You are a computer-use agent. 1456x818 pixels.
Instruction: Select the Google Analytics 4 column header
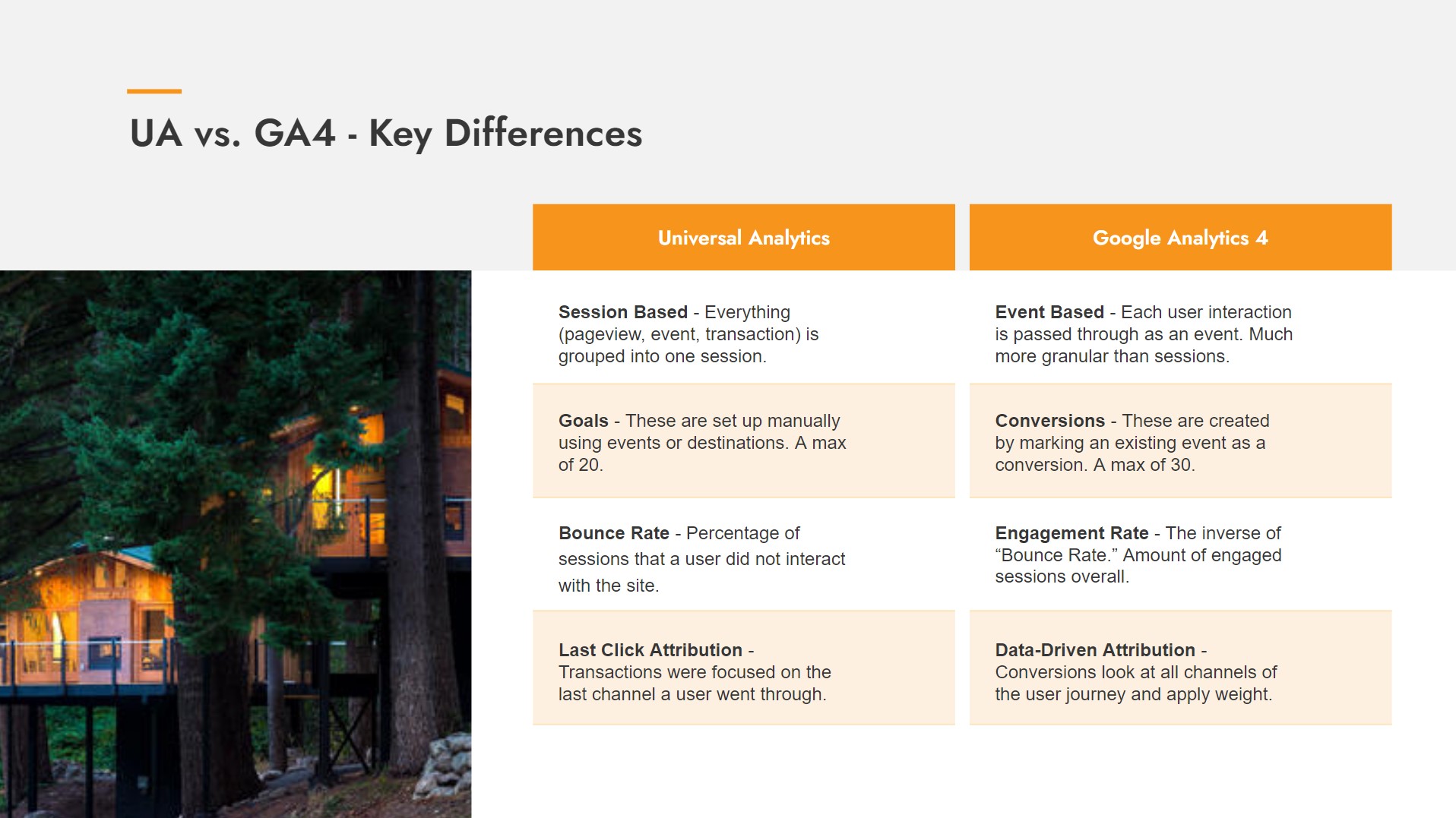click(x=1179, y=238)
